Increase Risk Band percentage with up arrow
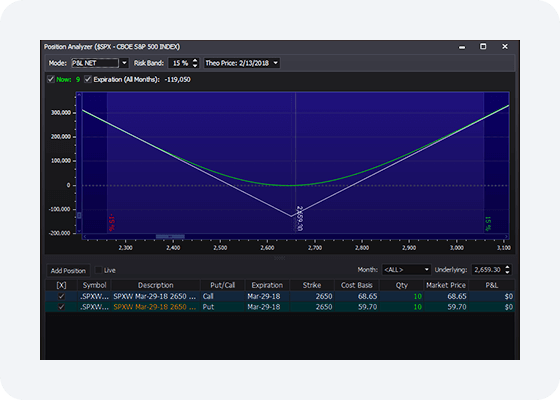 tap(195, 61)
